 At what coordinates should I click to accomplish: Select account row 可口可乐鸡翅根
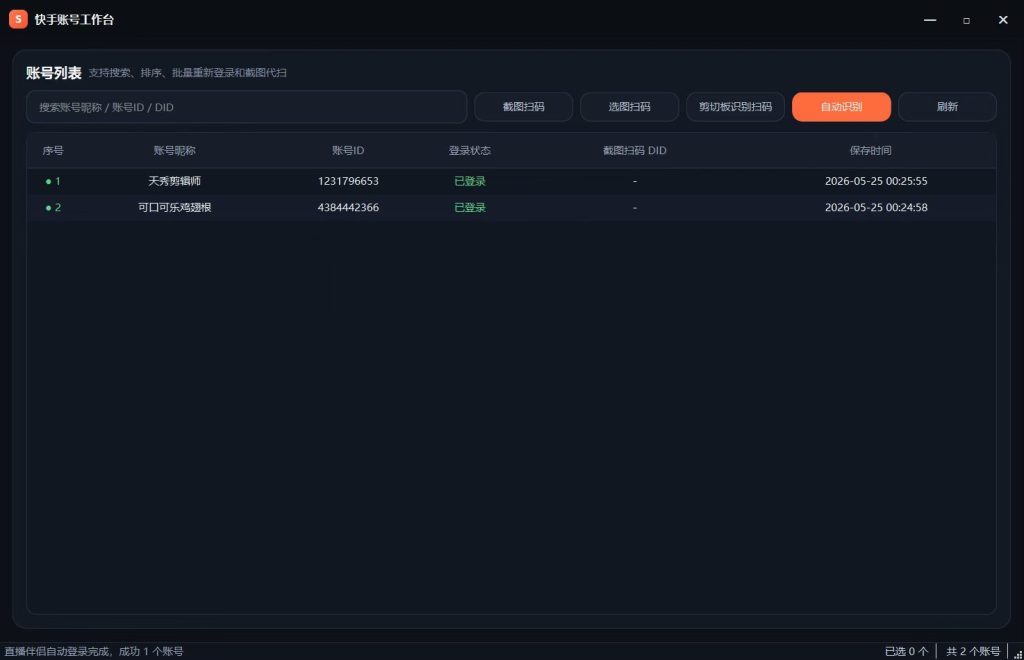tap(511, 208)
